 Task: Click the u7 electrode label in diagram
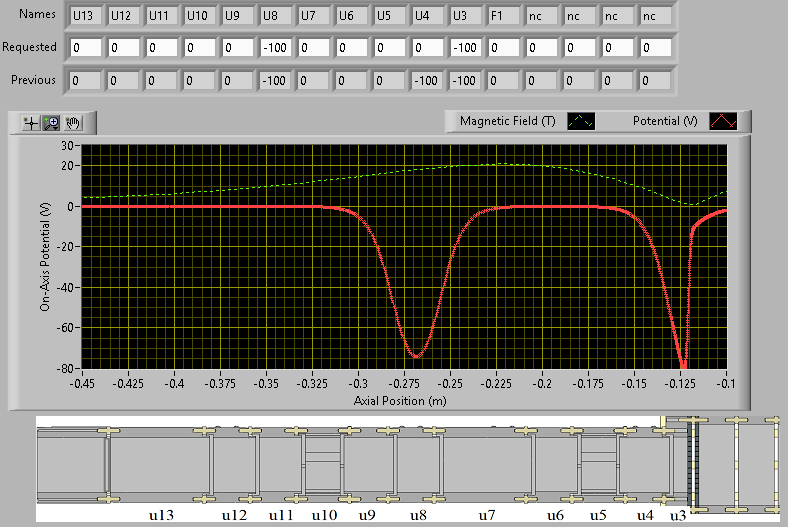tap(486, 515)
